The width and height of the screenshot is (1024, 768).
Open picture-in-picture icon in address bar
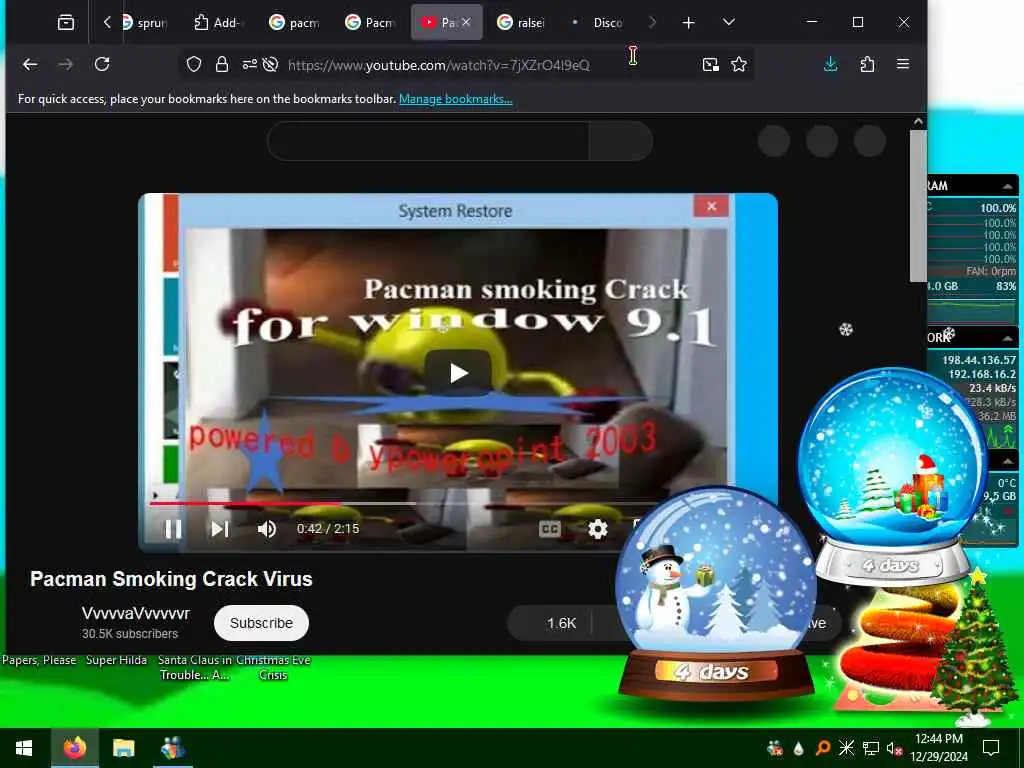coord(711,64)
